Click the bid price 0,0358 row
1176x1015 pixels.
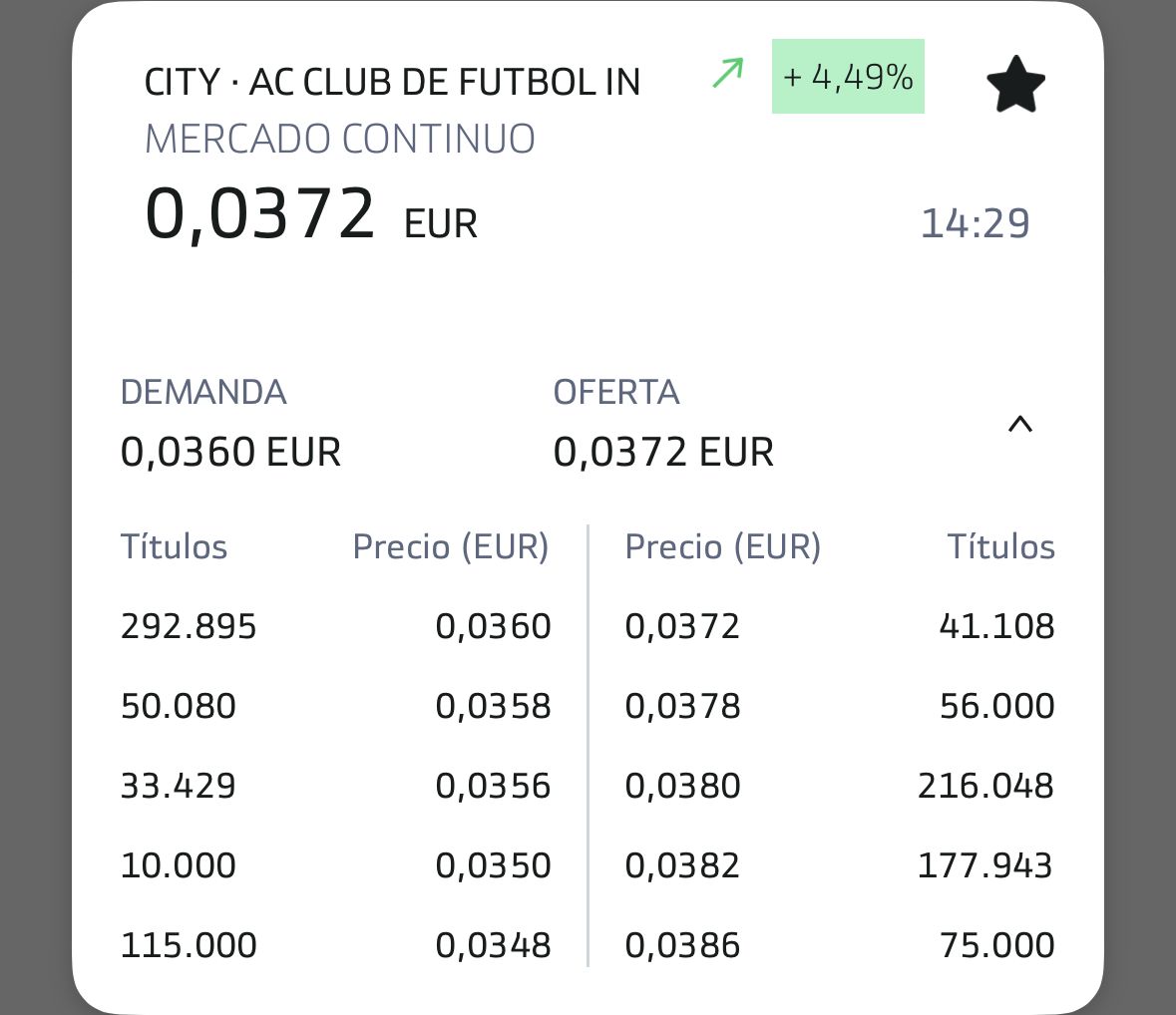(493, 706)
